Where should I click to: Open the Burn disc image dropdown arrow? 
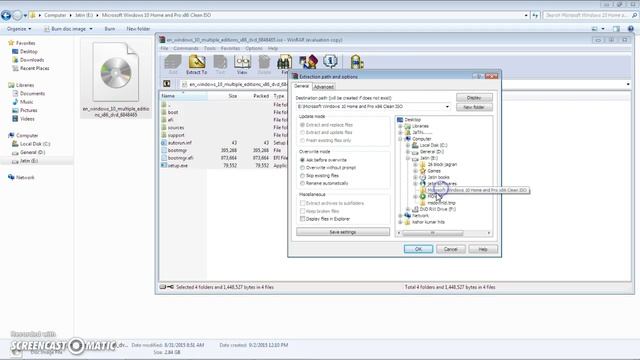tap(91, 29)
